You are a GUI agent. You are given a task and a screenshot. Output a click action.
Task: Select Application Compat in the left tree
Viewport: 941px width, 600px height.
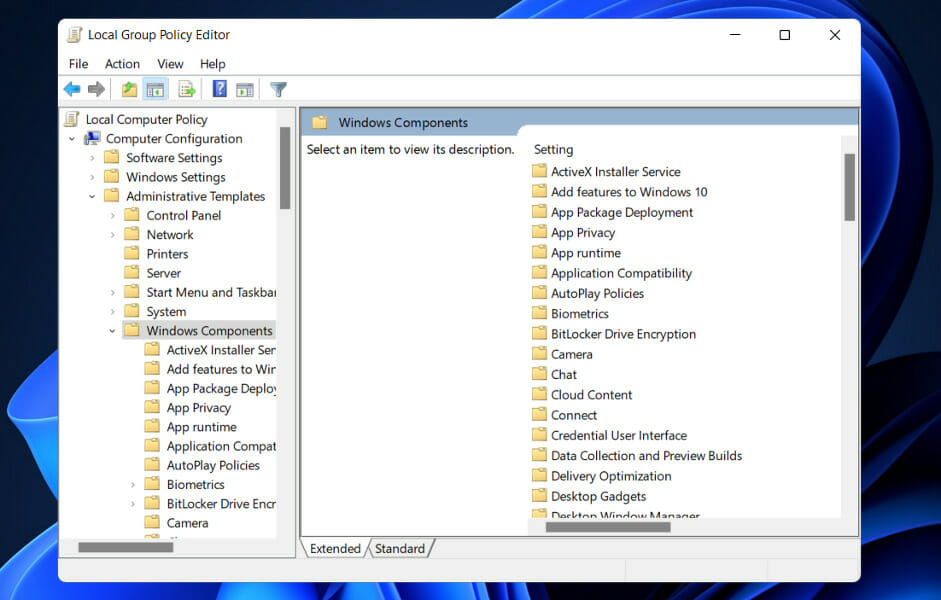221,446
